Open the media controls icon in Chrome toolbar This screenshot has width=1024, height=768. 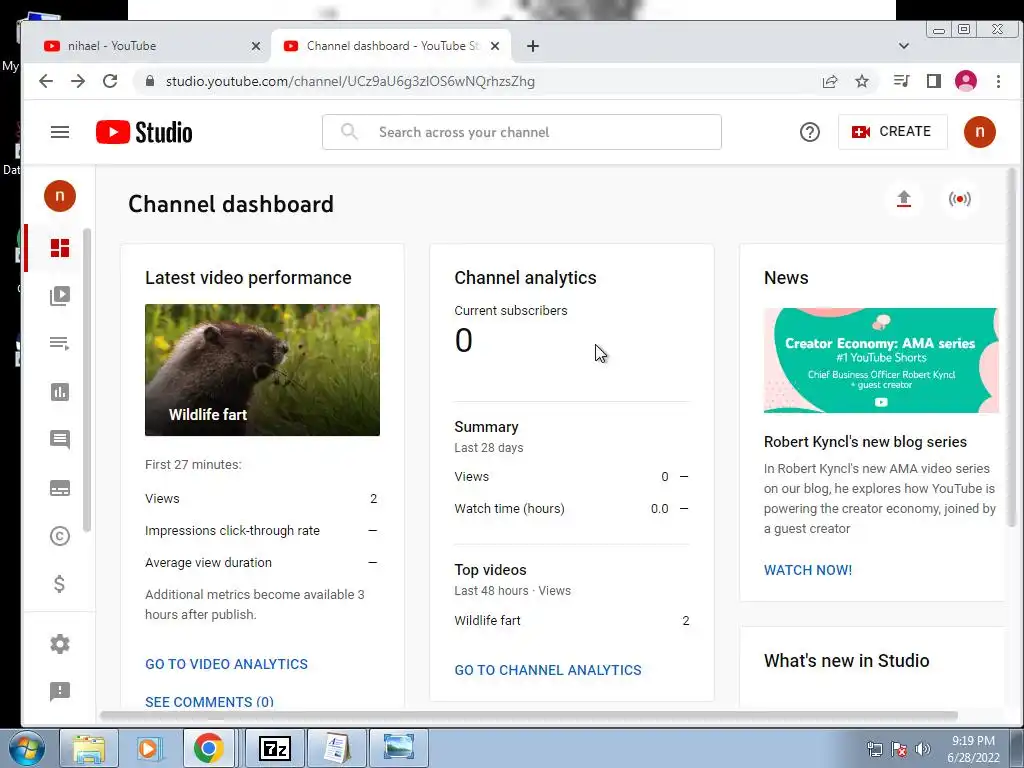[902, 81]
